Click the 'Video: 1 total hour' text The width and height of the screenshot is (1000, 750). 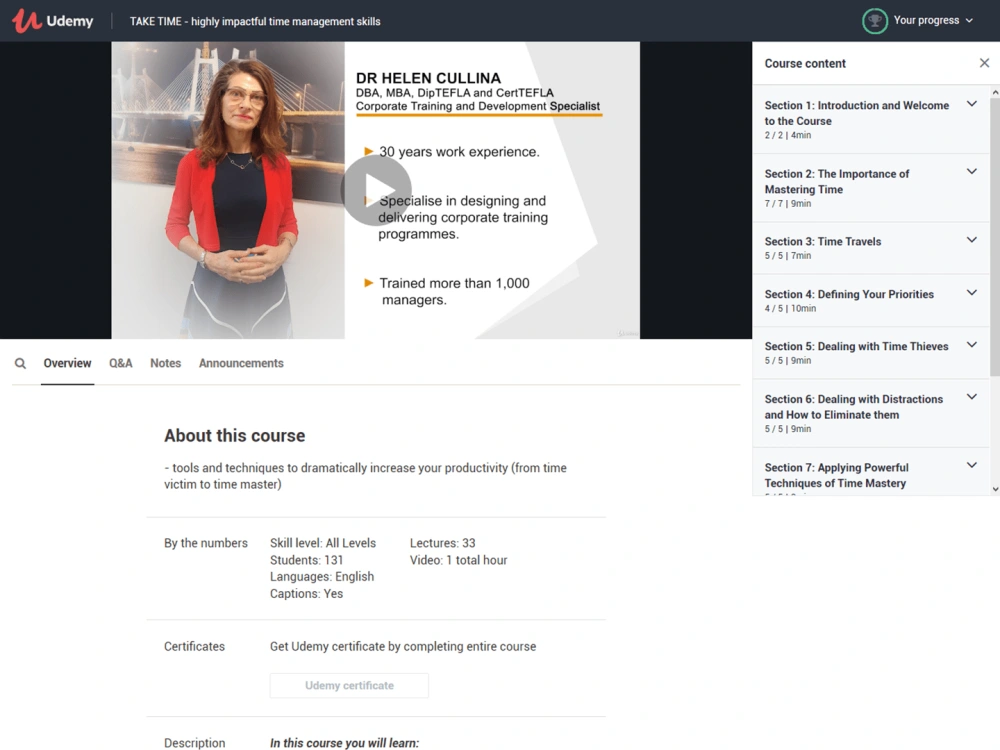coord(458,560)
